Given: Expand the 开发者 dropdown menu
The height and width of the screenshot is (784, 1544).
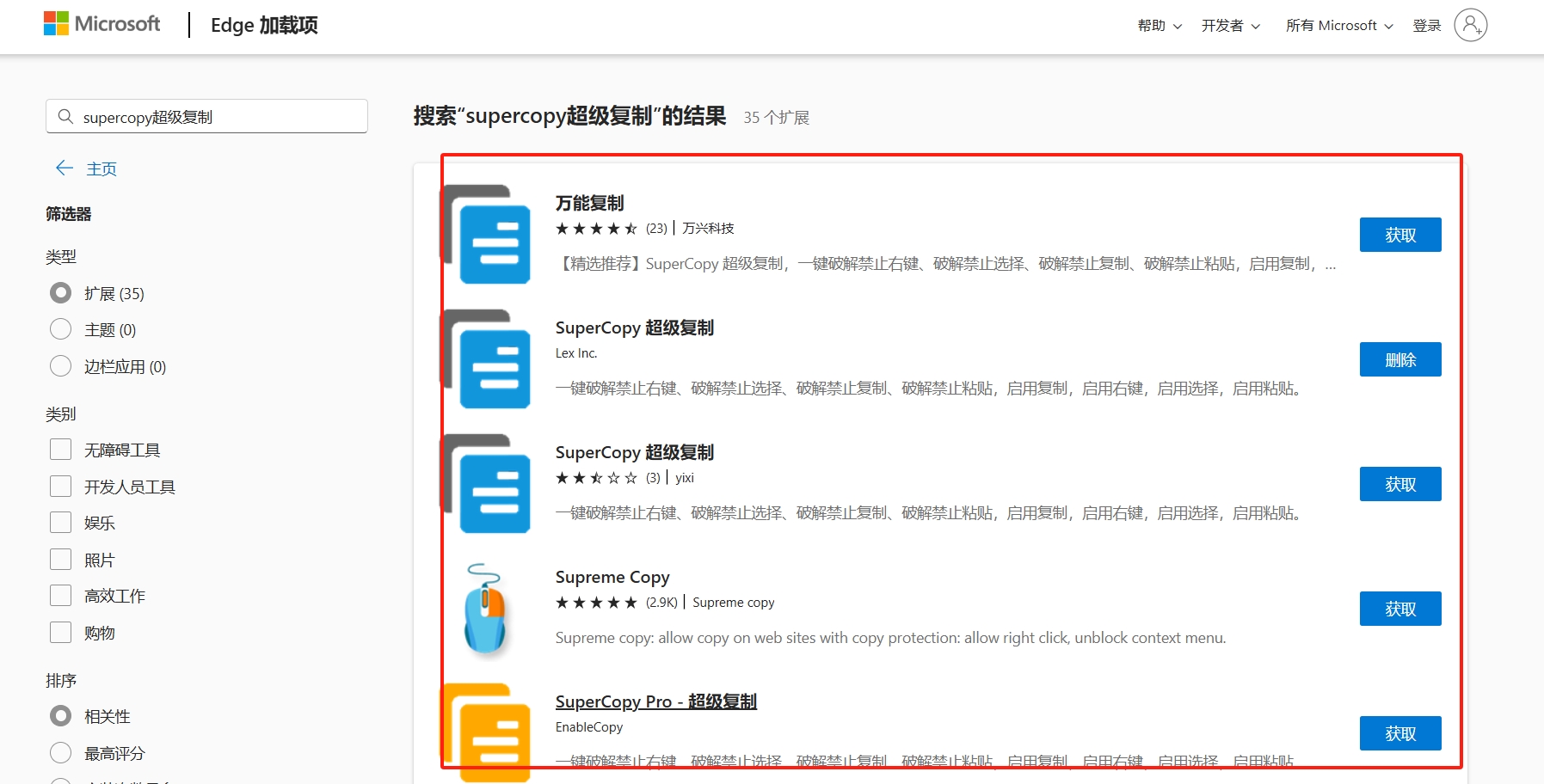Looking at the screenshot, I should pyautogui.click(x=1230, y=26).
